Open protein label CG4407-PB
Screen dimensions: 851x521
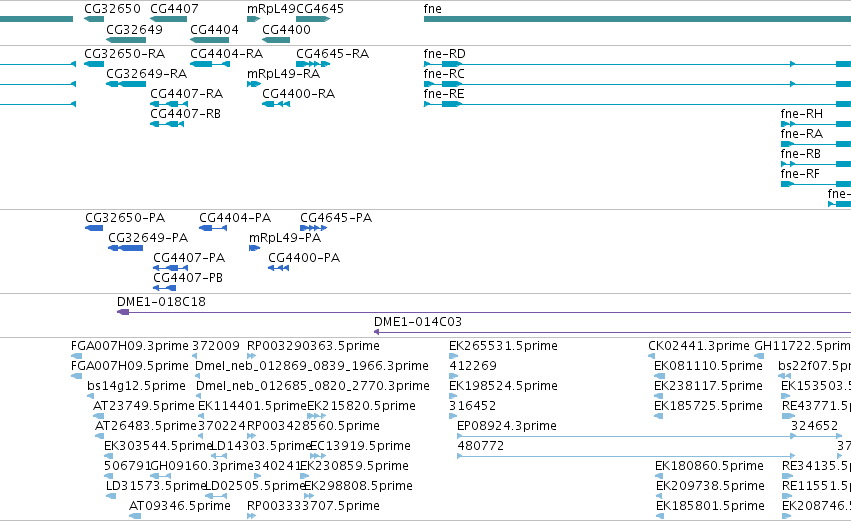188,278
